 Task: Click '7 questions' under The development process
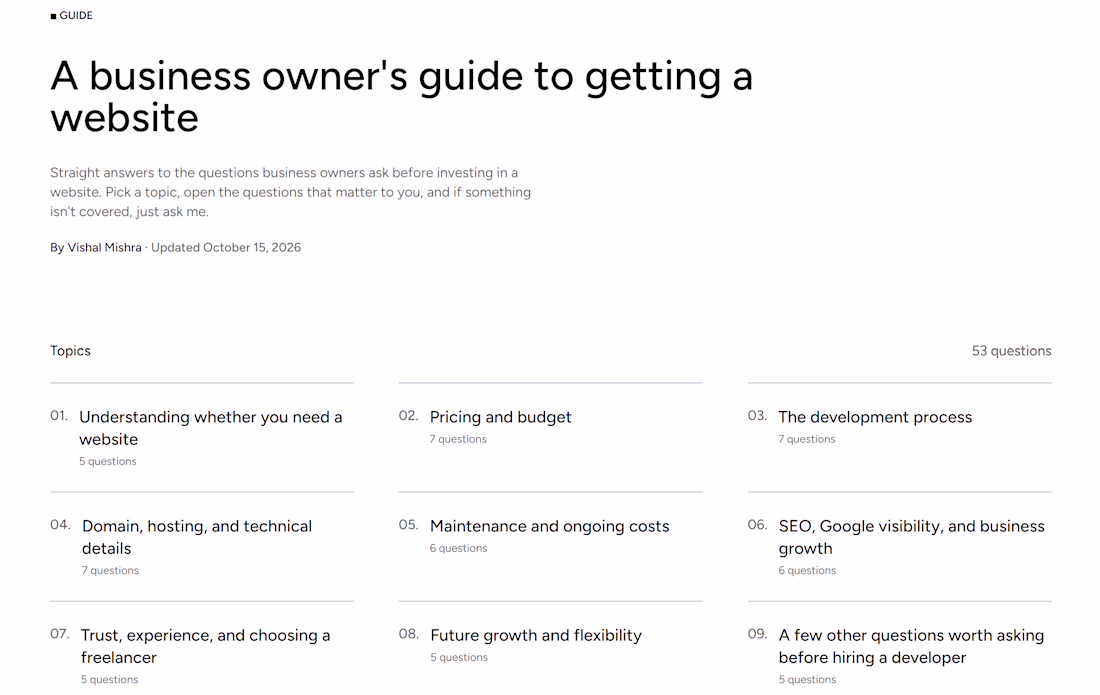807,439
